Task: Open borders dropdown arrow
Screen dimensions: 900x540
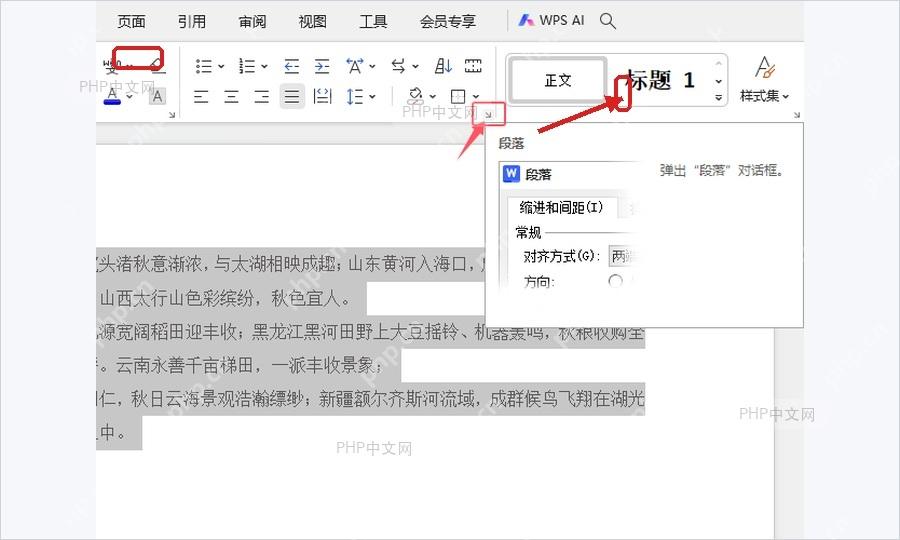Action: pos(475,96)
